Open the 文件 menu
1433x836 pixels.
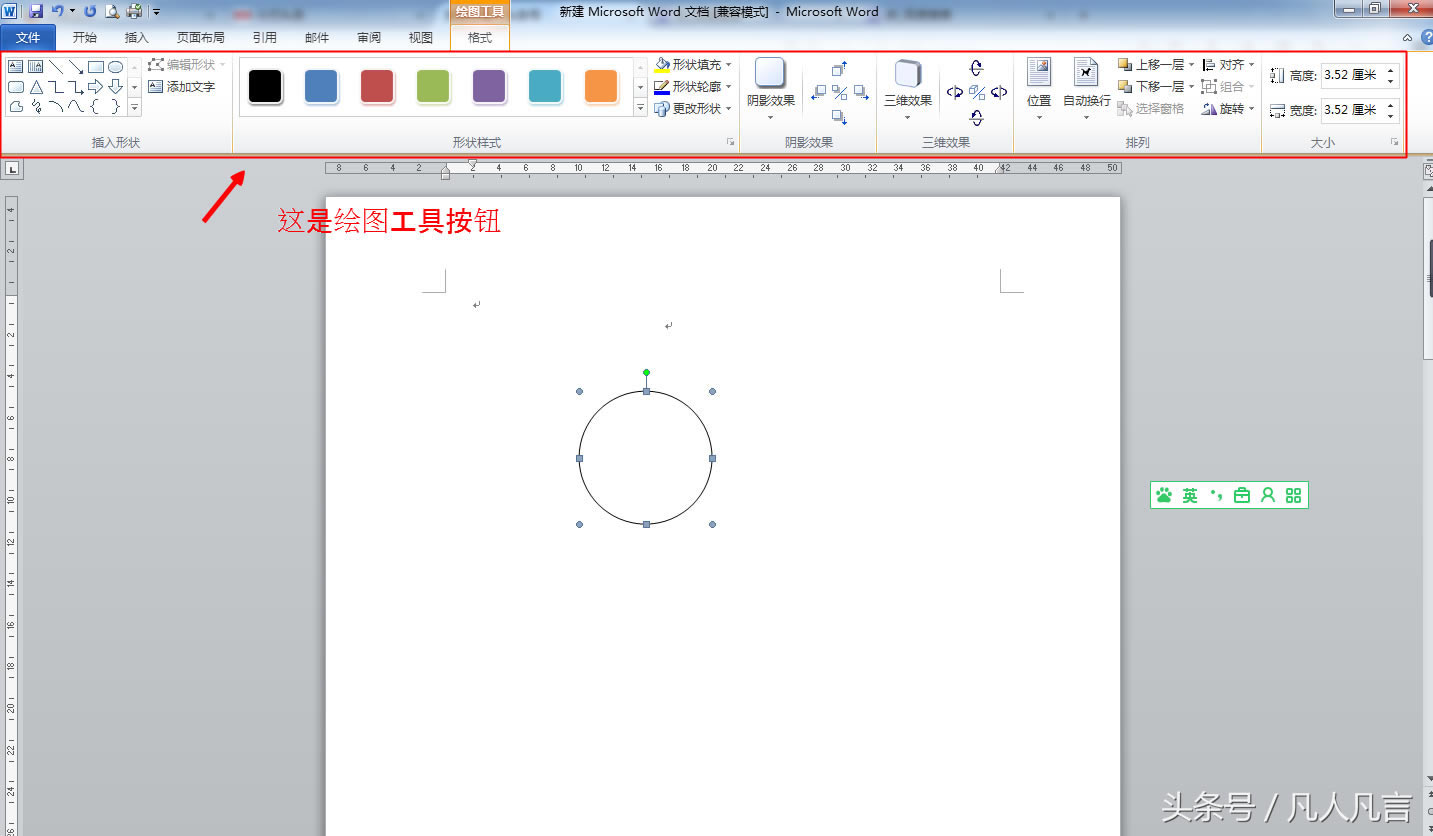(x=28, y=37)
